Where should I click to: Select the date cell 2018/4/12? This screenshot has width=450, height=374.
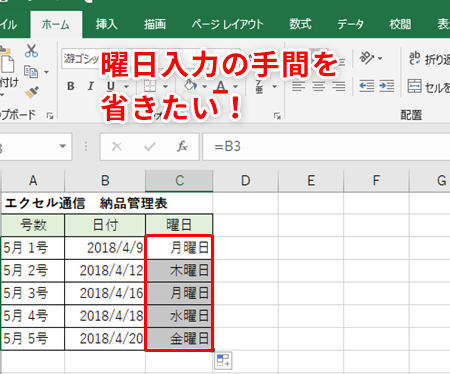[x=105, y=271]
